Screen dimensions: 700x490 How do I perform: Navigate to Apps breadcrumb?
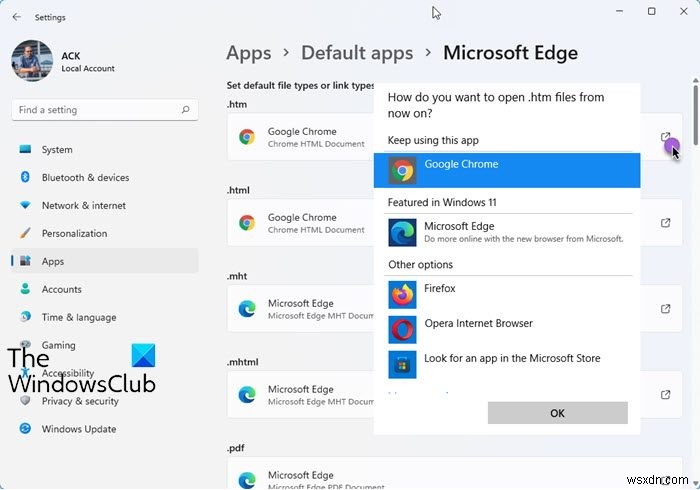click(x=249, y=53)
